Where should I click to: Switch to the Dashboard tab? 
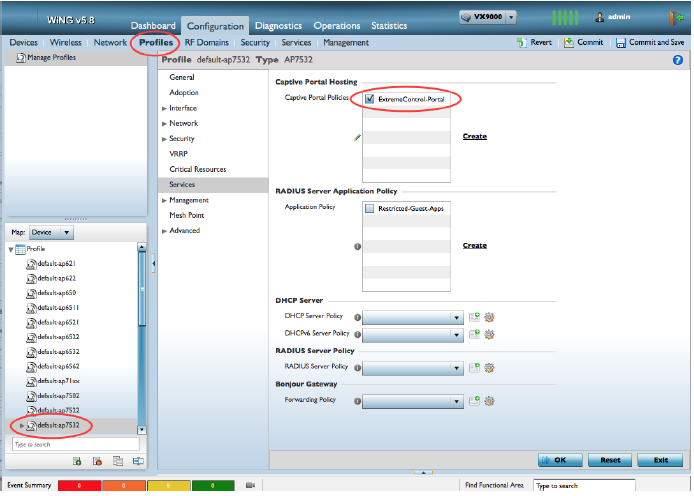[153, 26]
